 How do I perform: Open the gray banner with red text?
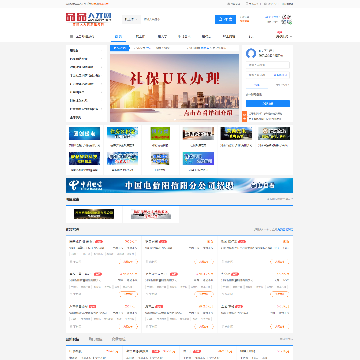151,214
